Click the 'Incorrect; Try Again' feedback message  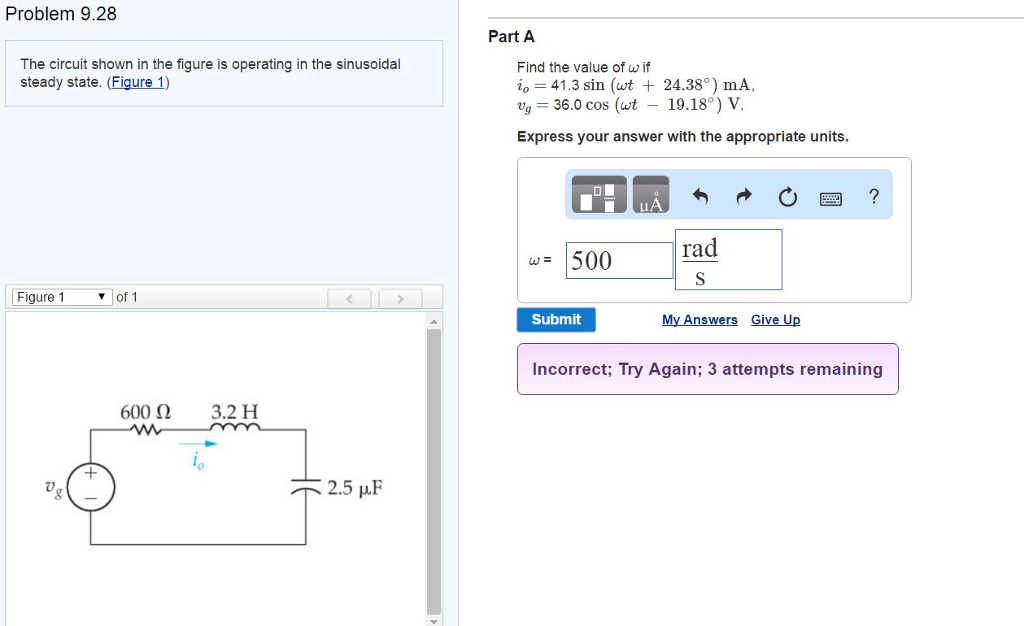[707, 369]
